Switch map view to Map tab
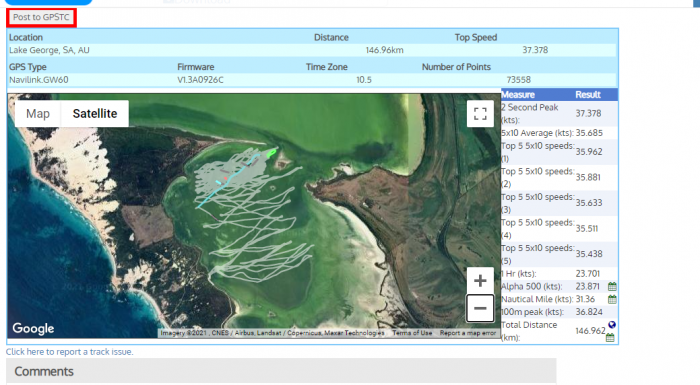Image resolution: width=700 pixels, height=385 pixels. [x=38, y=114]
